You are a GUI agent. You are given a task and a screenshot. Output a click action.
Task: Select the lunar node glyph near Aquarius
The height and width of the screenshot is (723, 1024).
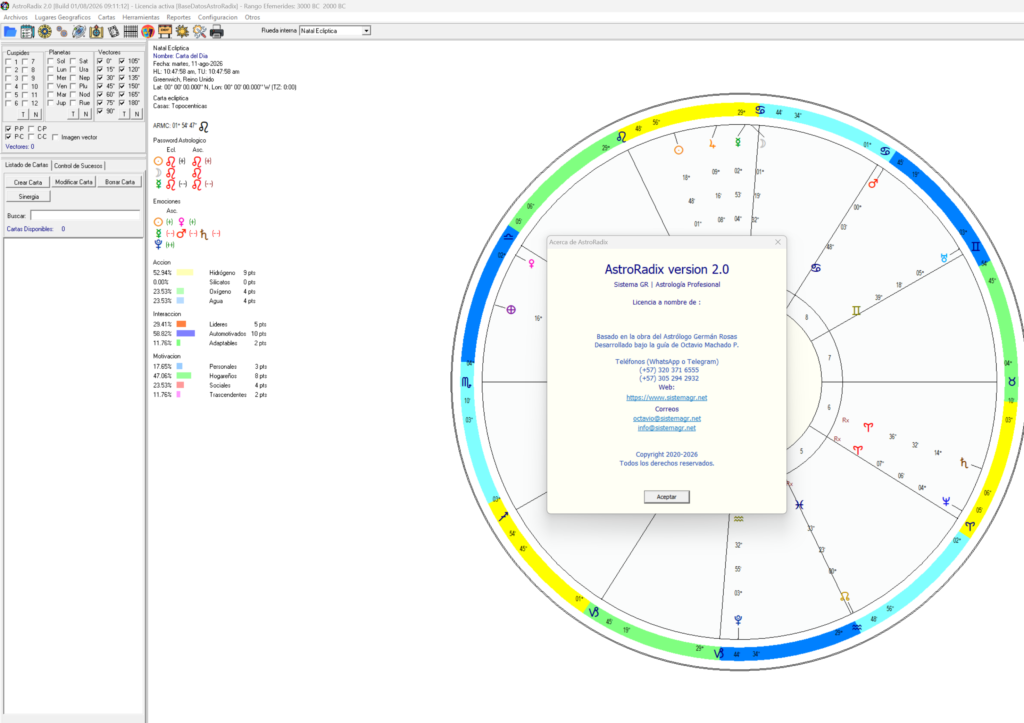tap(844, 596)
